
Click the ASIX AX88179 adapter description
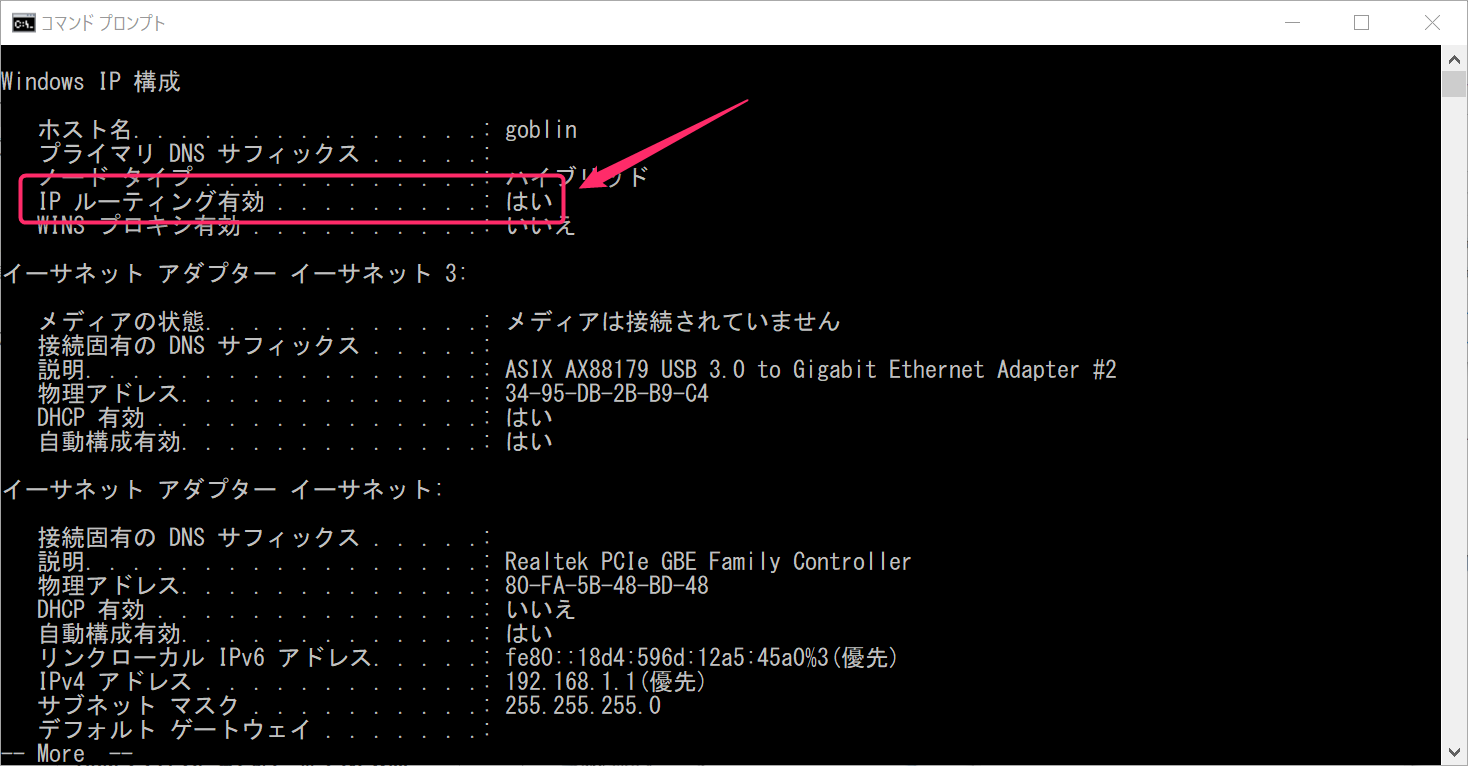coord(811,370)
